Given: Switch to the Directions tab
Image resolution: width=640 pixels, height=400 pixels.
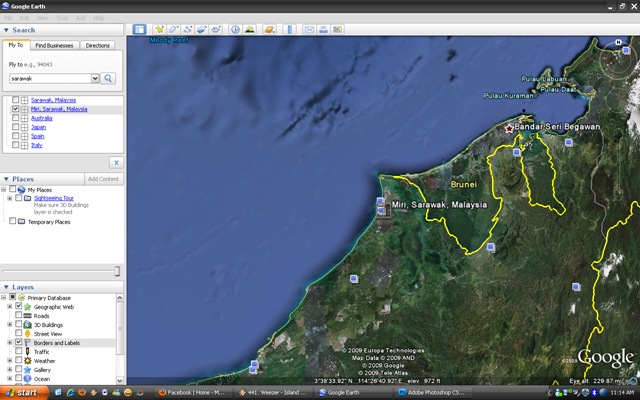Looking at the screenshot, I should point(98,45).
